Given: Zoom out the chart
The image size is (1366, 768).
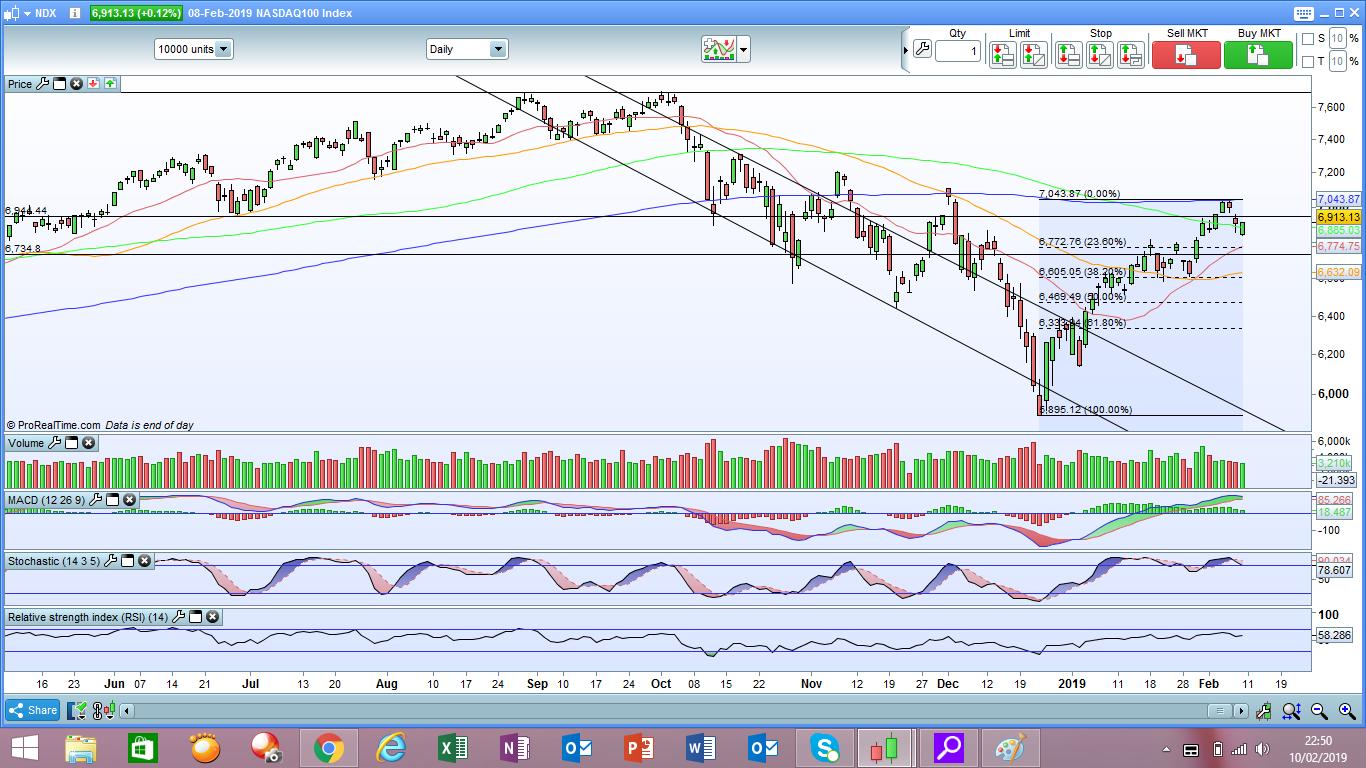Looking at the screenshot, I should click(1319, 711).
